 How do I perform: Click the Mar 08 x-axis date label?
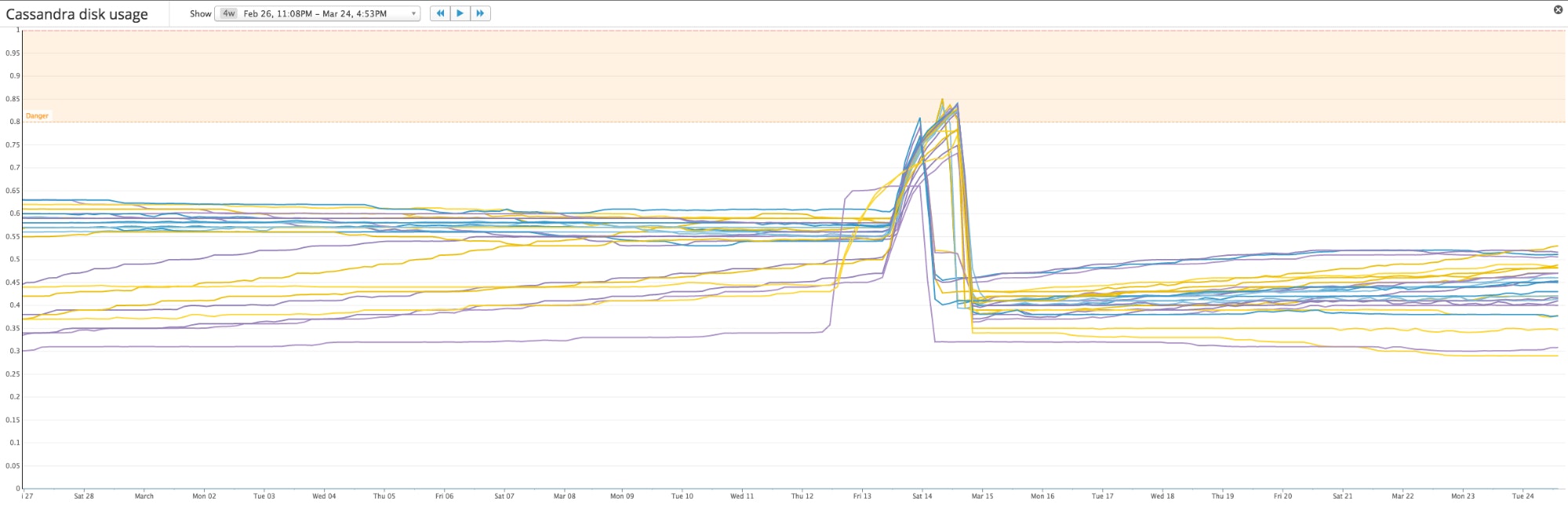click(564, 496)
